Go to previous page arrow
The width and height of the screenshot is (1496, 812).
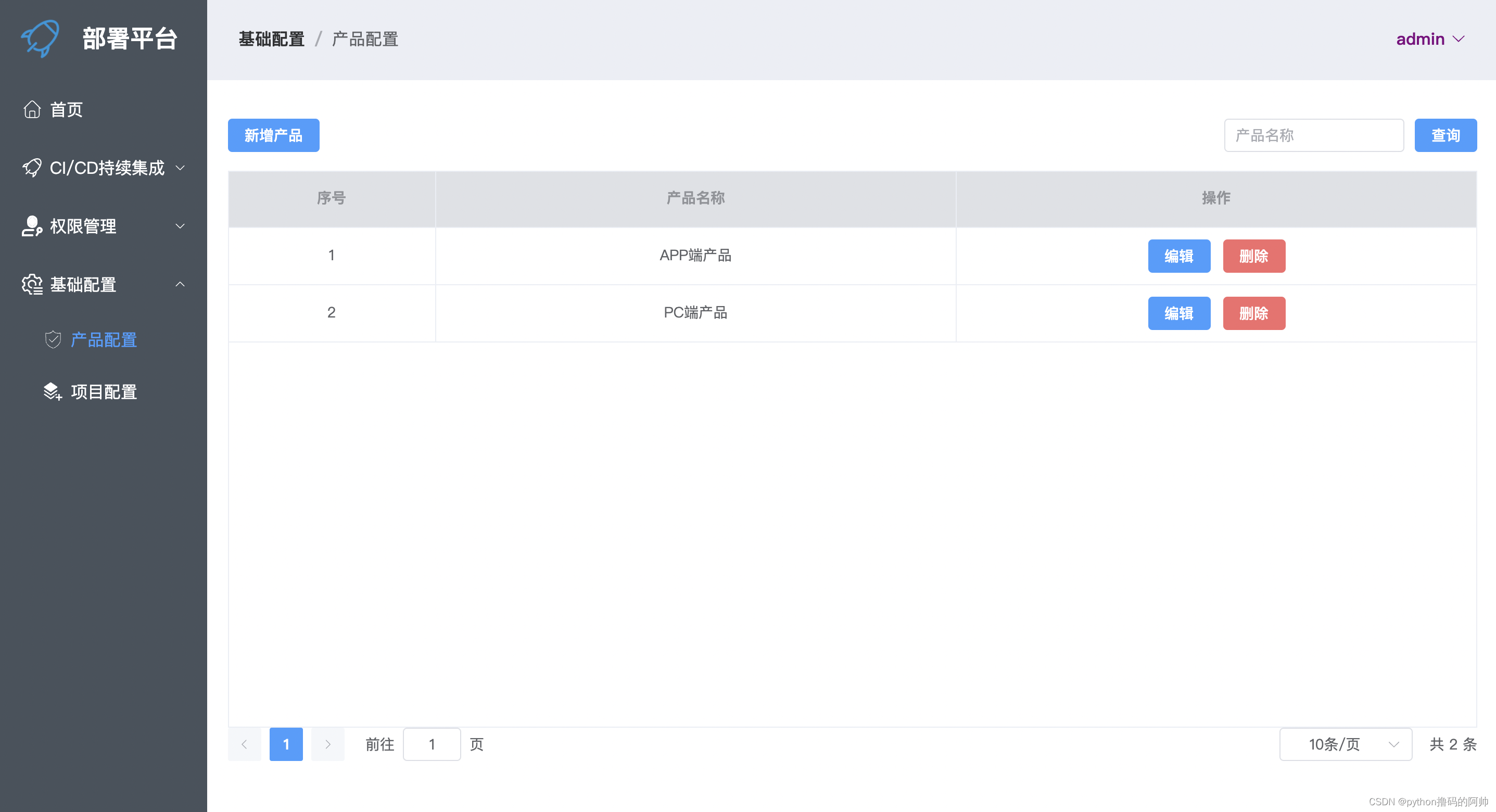click(245, 744)
